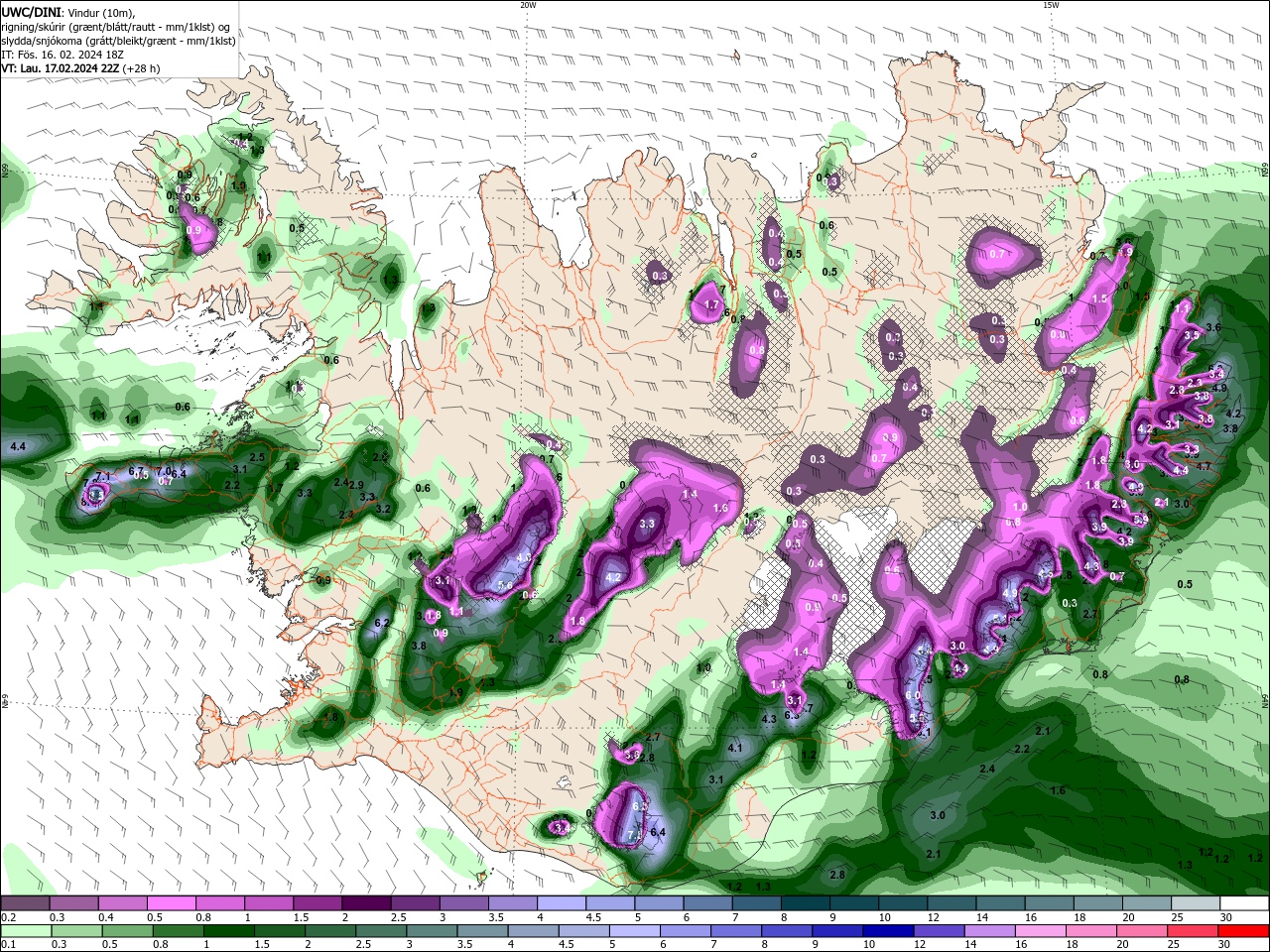Click the '2.5' value above 3.1 in the west
This screenshot has width=1270, height=952.
click(257, 457)
